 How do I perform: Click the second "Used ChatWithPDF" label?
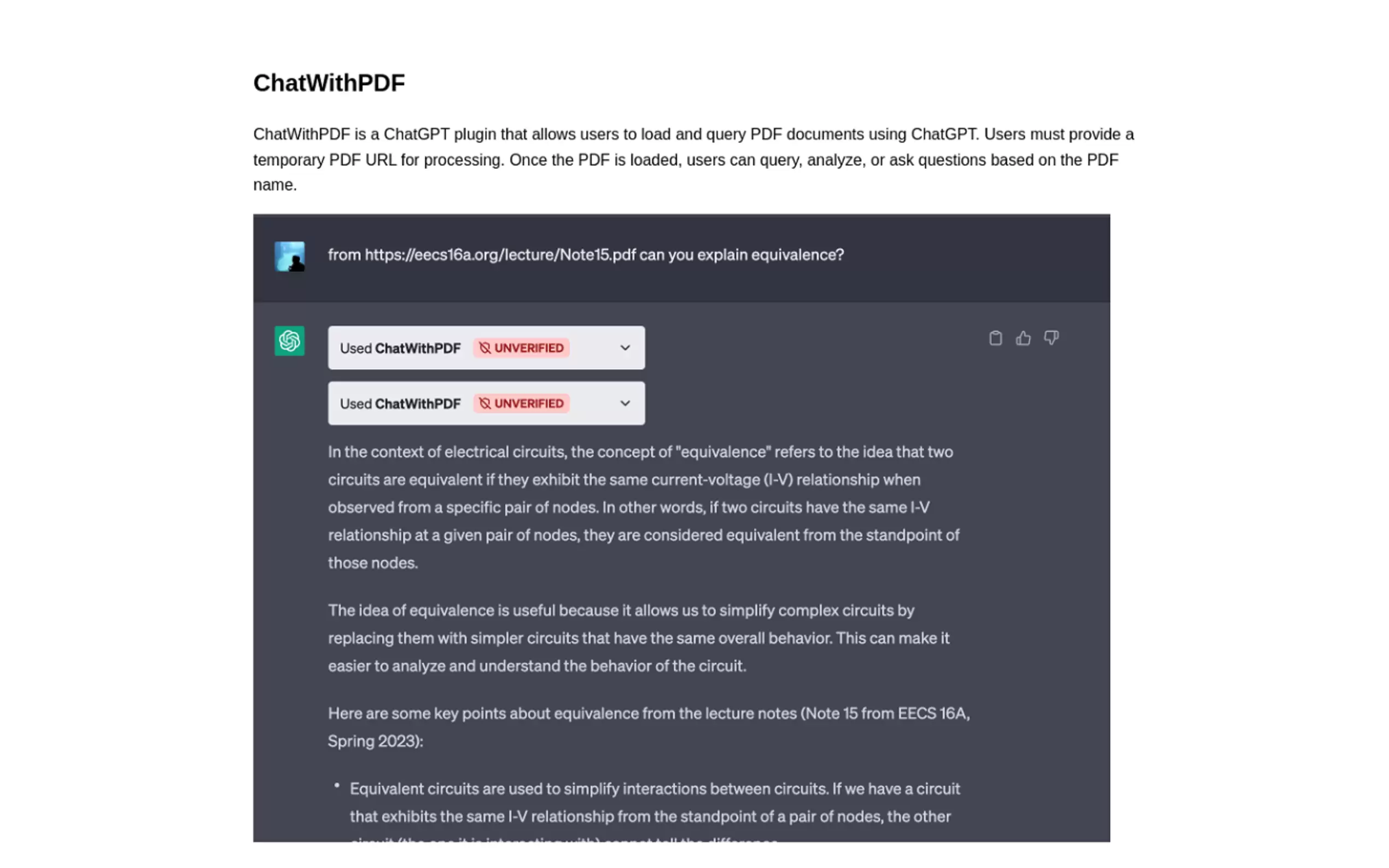click(x=400, y=404)
